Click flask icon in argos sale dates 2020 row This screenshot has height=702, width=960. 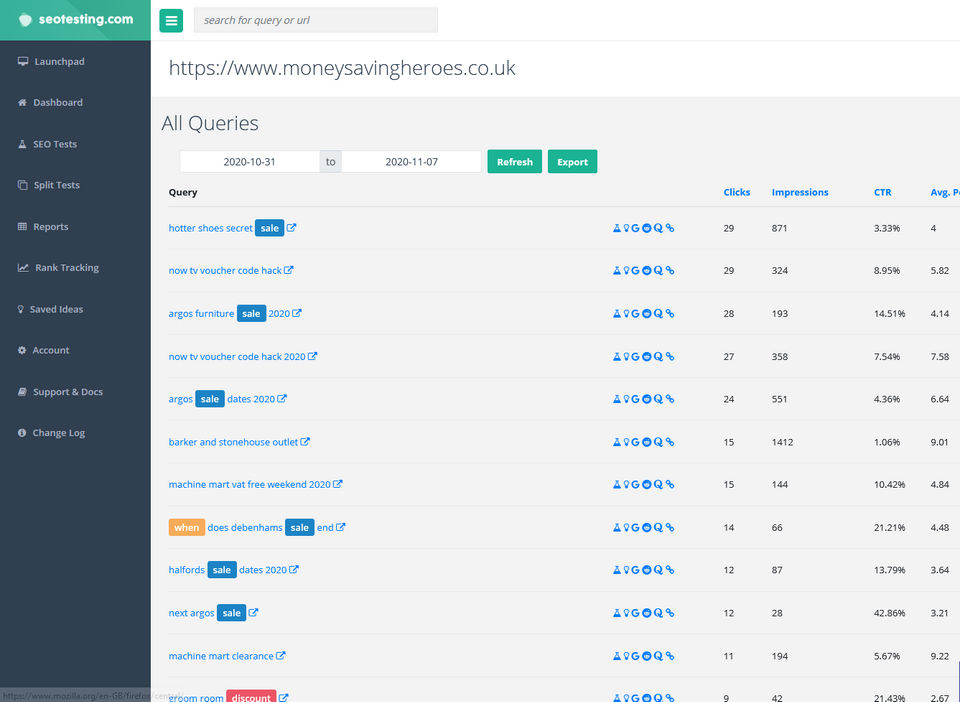617,399
